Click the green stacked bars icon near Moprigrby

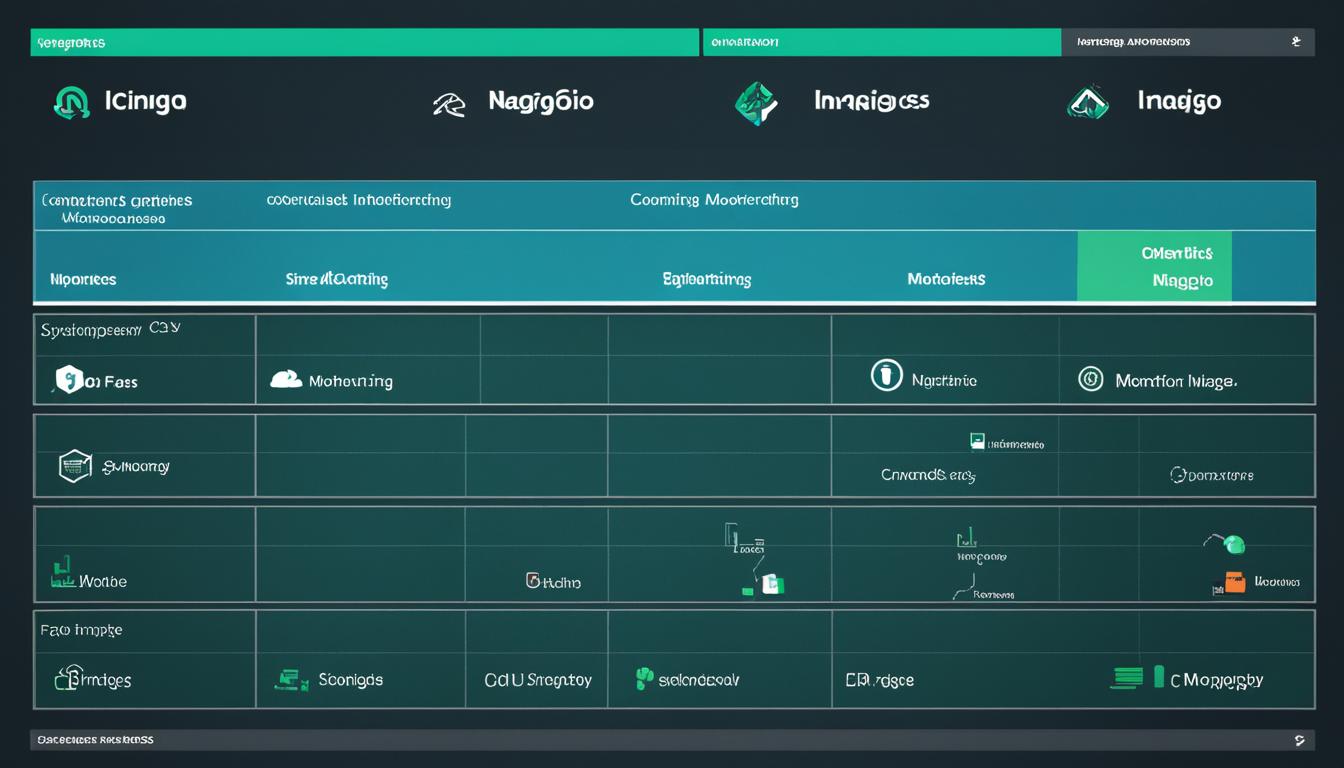[x=1127, y=678]
